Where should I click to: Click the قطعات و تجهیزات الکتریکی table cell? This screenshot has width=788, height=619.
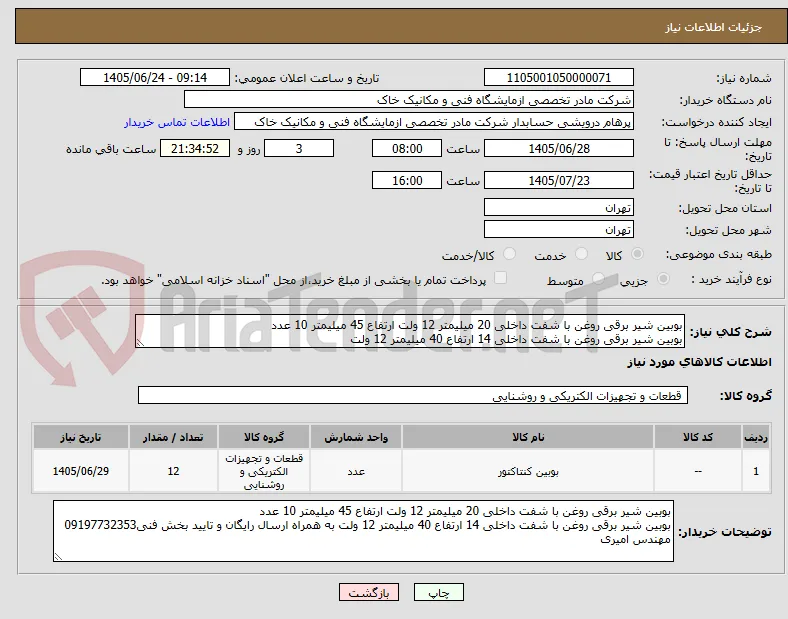[x=264, y=471]
